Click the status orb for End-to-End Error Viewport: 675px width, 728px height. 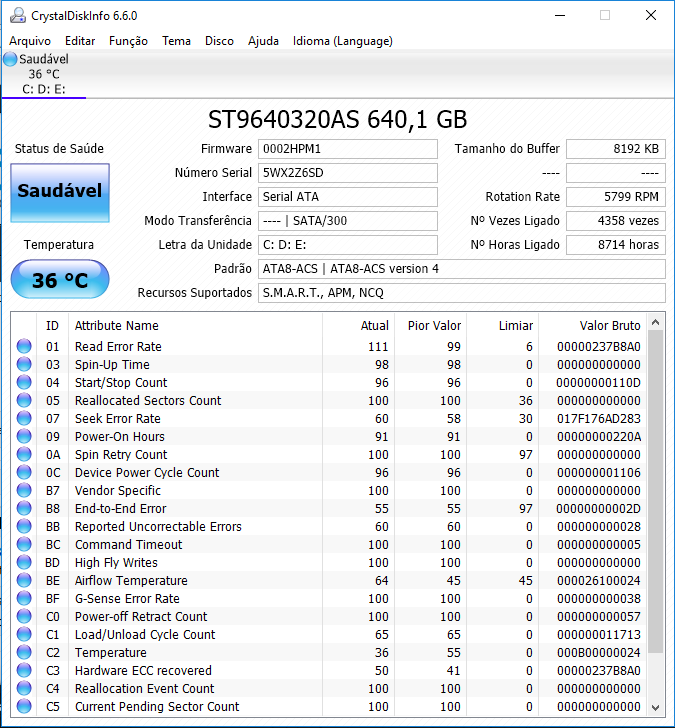click(x=24, y=509)
